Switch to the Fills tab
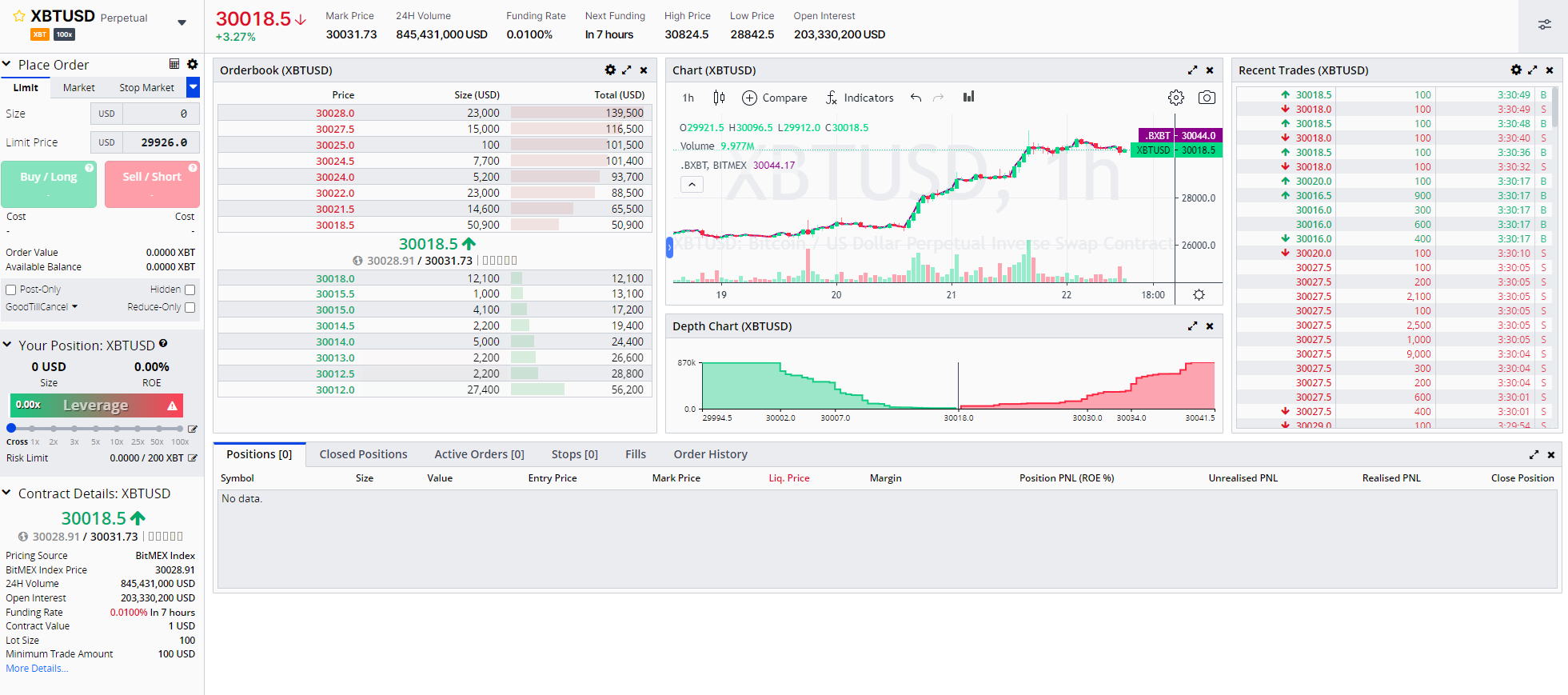The height and width of the screenshot is (695, 1568). 636,454
